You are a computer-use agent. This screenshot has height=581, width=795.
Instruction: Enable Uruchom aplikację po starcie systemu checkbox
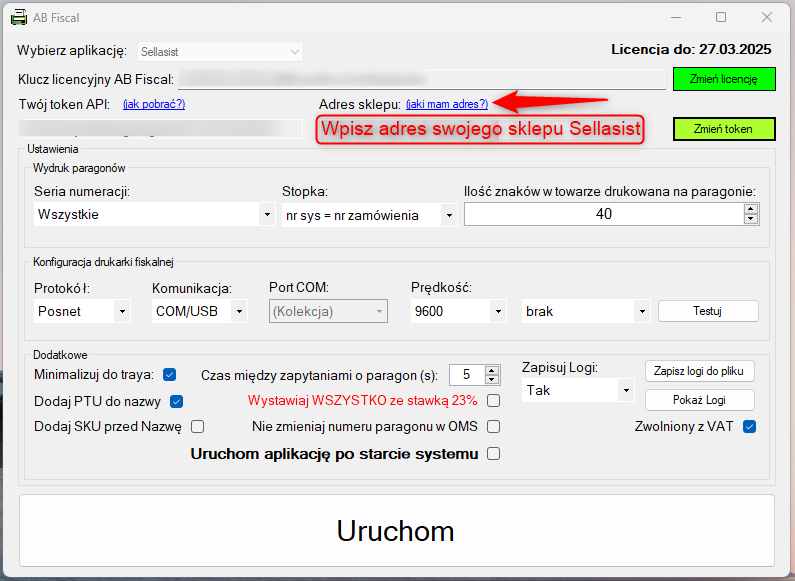pyautogui.click(x=493, y=454)
